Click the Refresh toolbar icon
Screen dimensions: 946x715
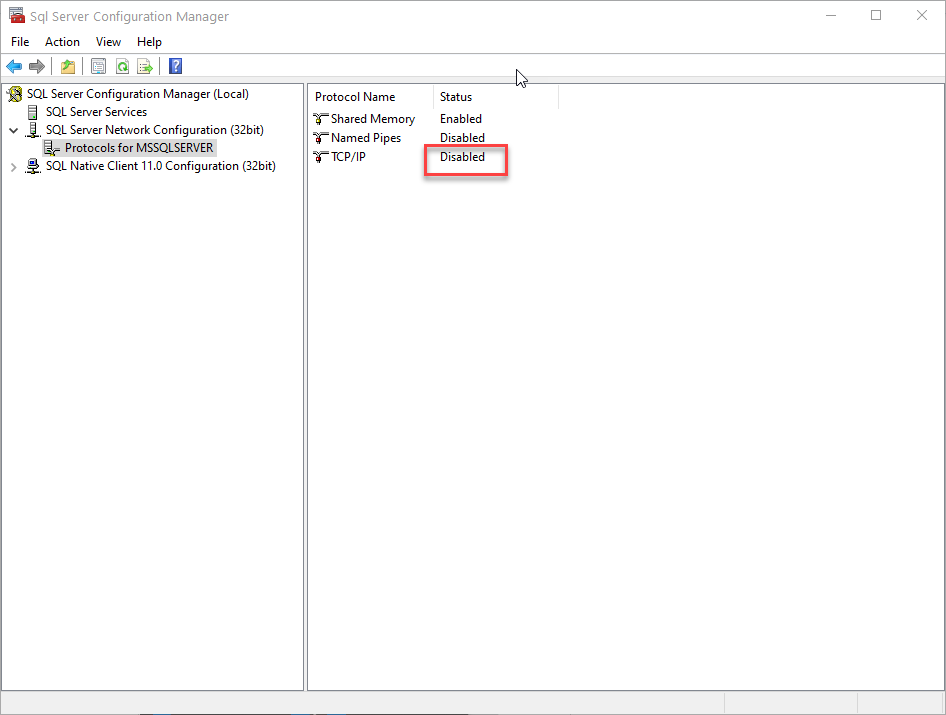pos(122,66)
